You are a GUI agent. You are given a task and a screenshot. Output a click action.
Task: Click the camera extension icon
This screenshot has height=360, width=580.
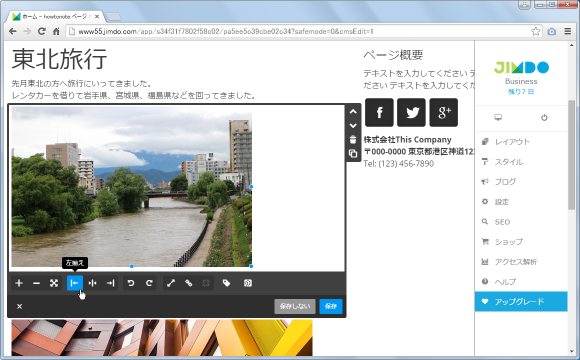coord(552,31)
